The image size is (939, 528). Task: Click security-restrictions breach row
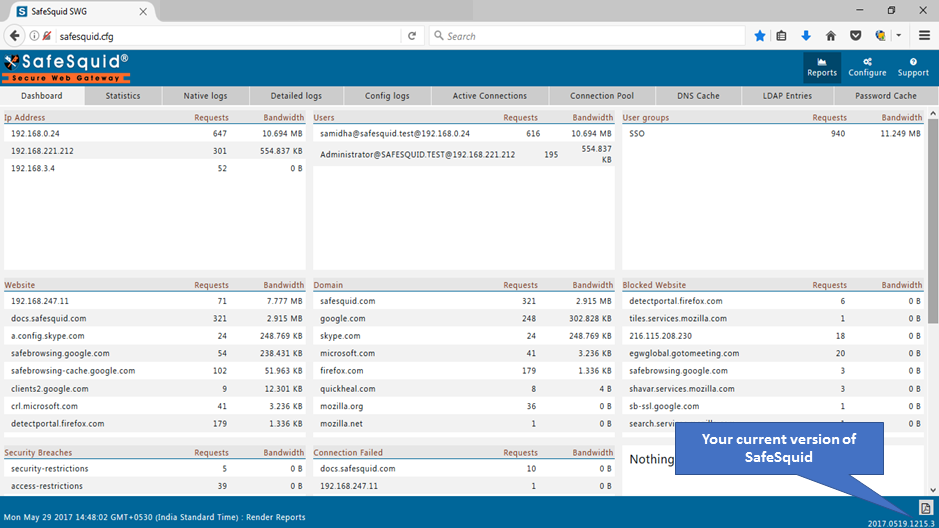tap(155, 469)
